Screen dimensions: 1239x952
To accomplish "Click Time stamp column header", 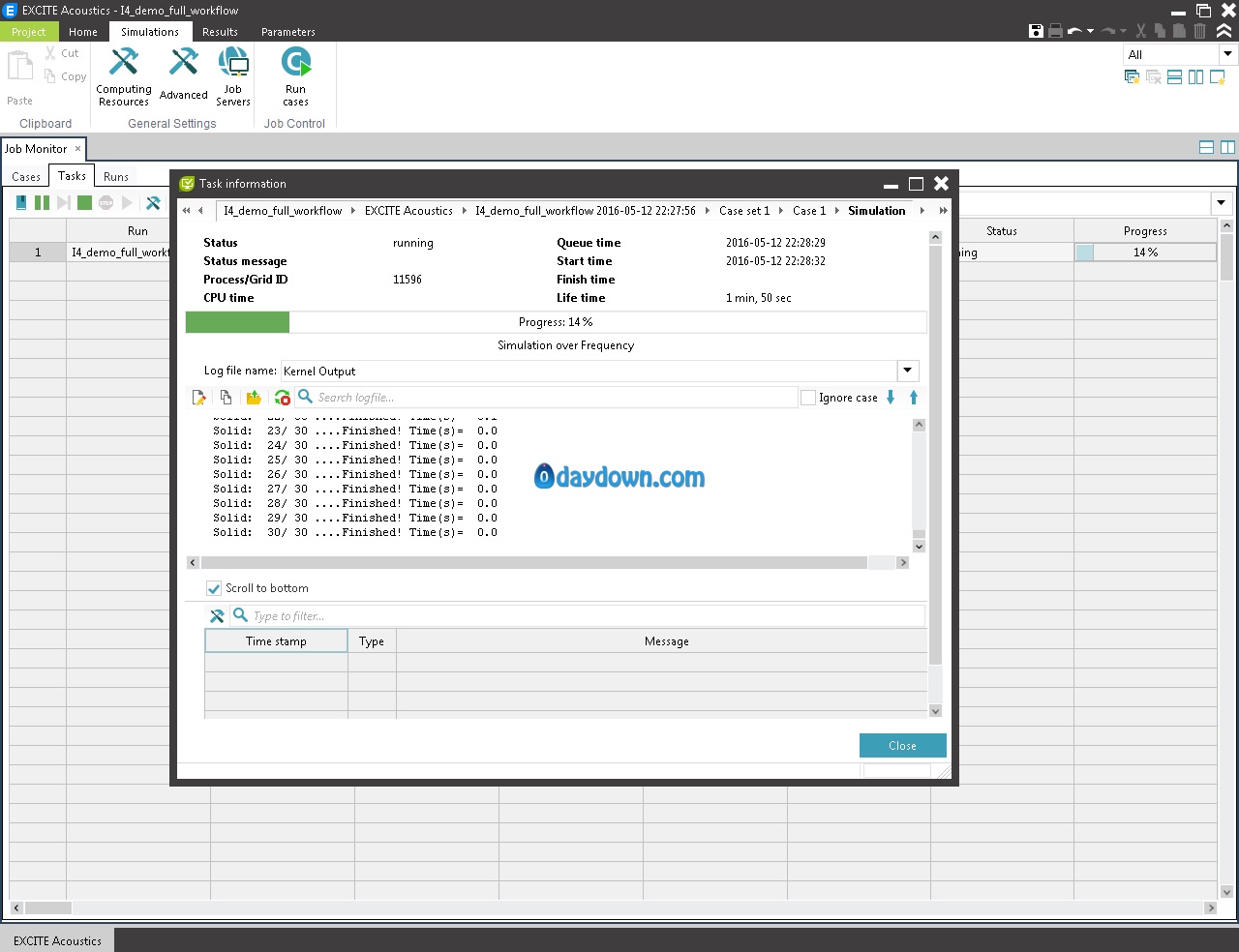I will point(276,640).
